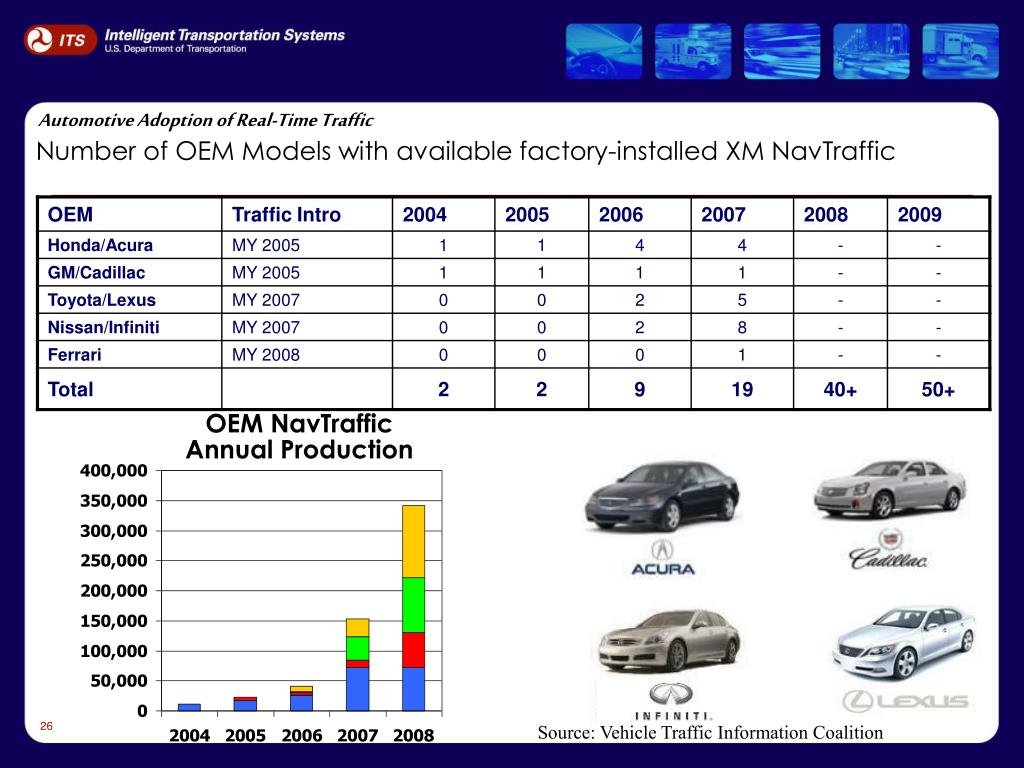Select the city street header thumbnail
The image size is (1024, 768).
[x=871, y=51]
